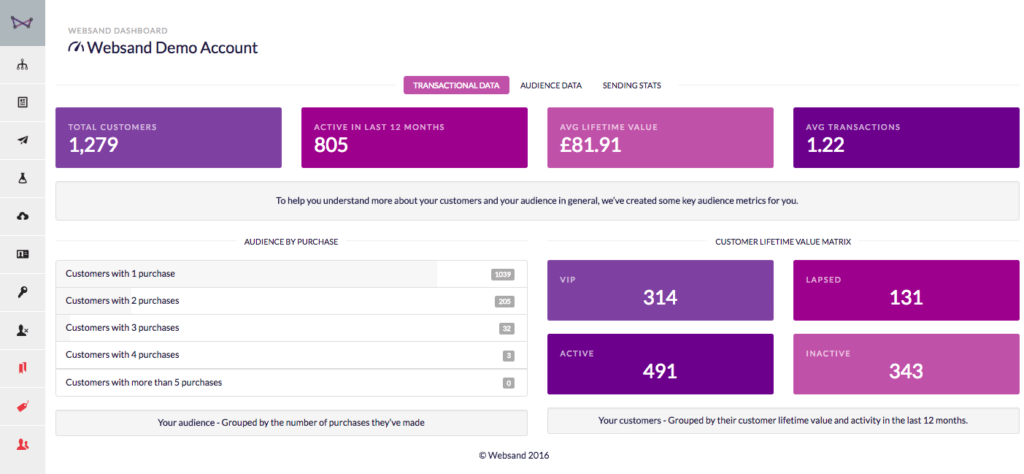The image size is (1024, 474).
Task: Open the remove-user sidebar icon
Action: (x=22, y=330)
